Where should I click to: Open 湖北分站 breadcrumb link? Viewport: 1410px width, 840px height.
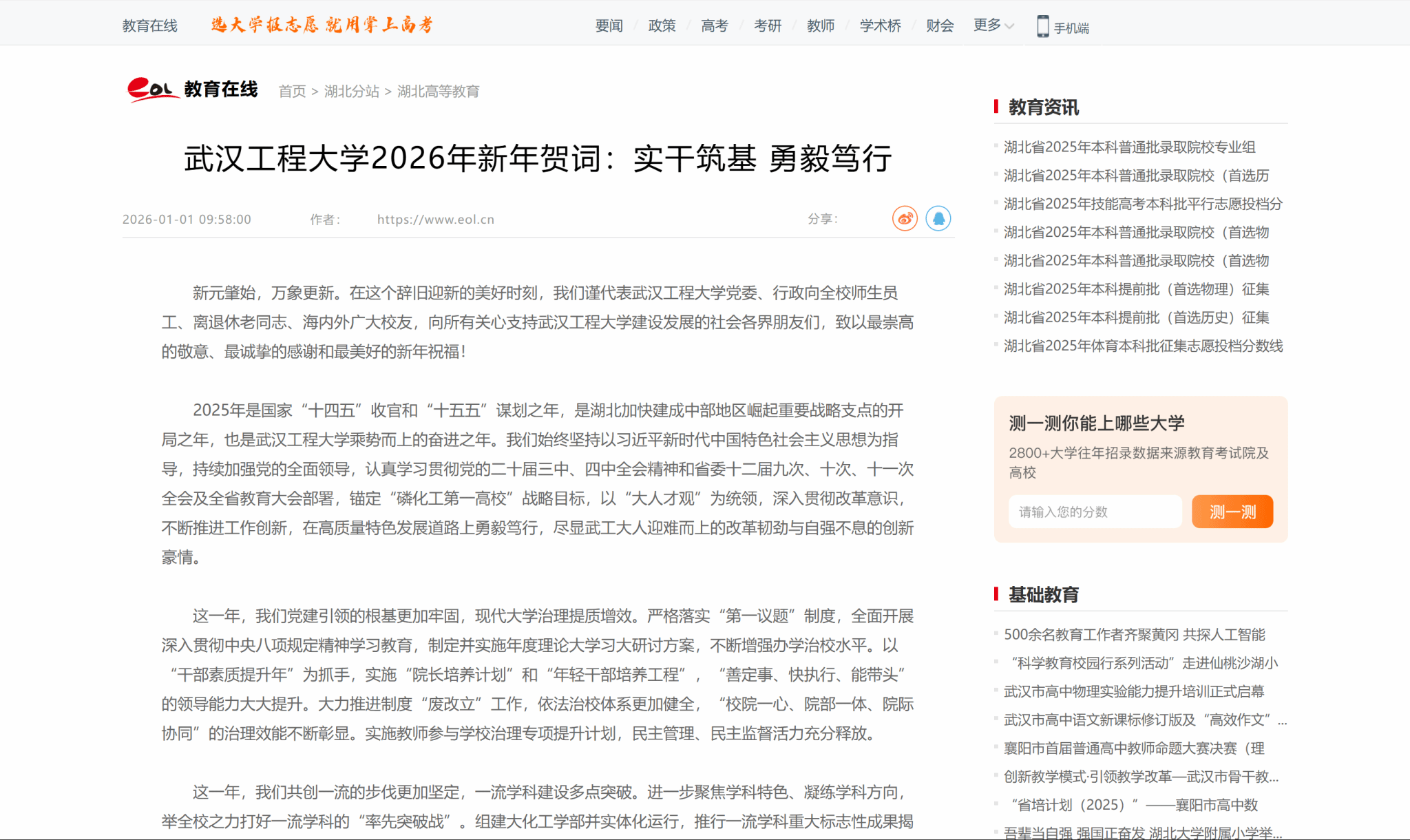click(351, 91)
